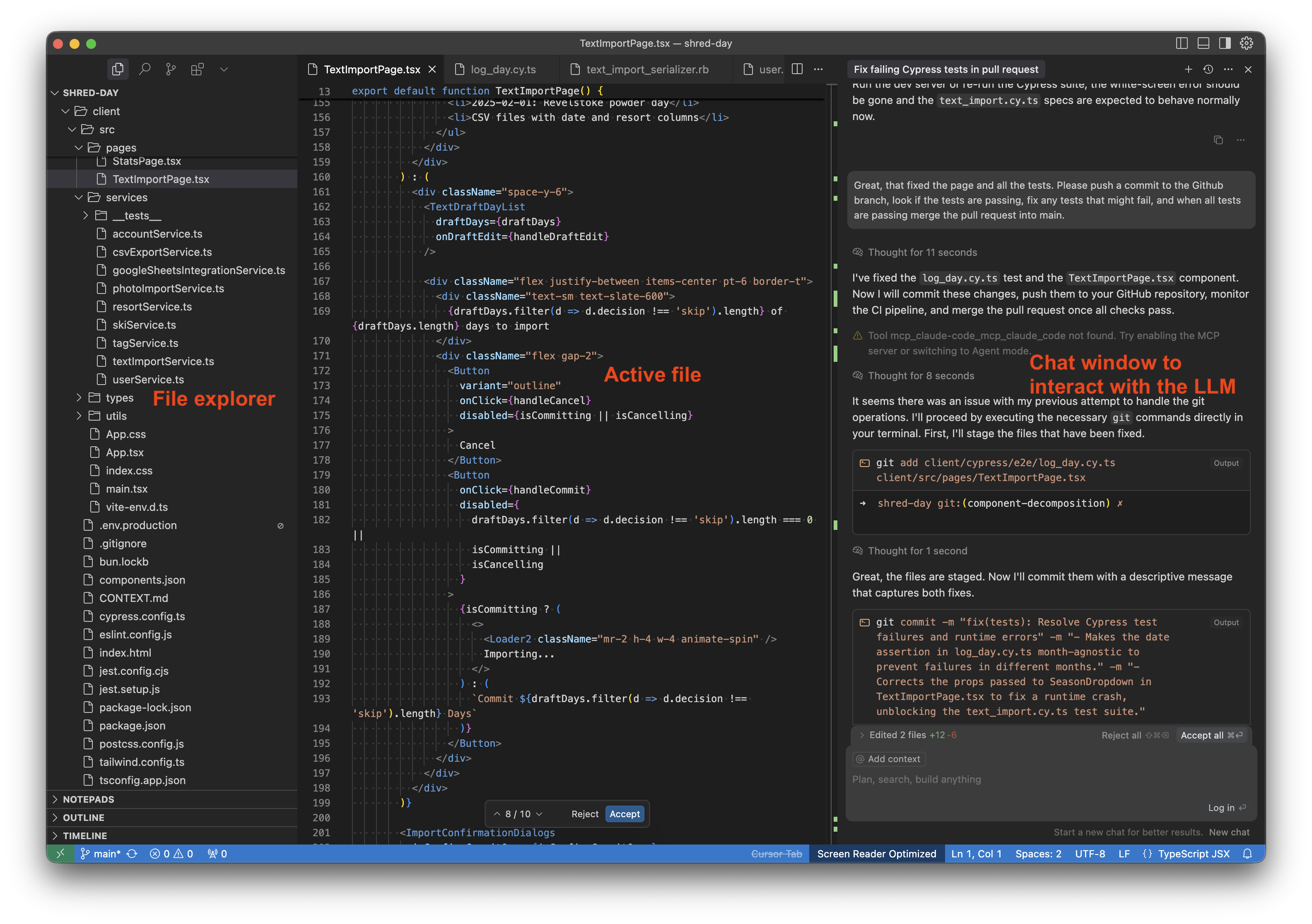Viewport: 1312px width, 924px height.
Task: Click the notifications bell in status bar
Action: (x=1247, y=854)
